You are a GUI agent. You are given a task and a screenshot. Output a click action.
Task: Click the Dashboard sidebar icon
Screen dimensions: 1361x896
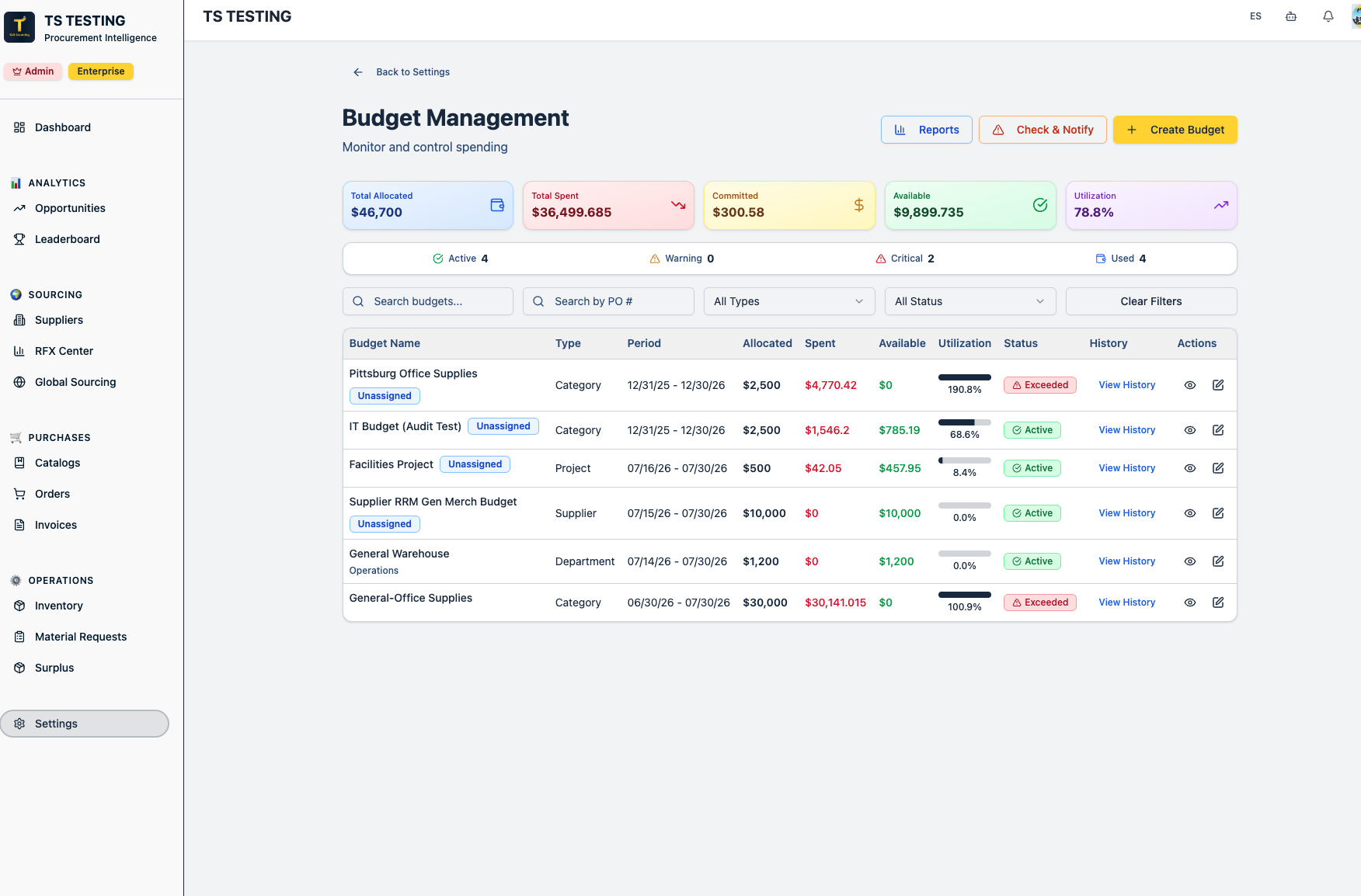pos(19,127)
